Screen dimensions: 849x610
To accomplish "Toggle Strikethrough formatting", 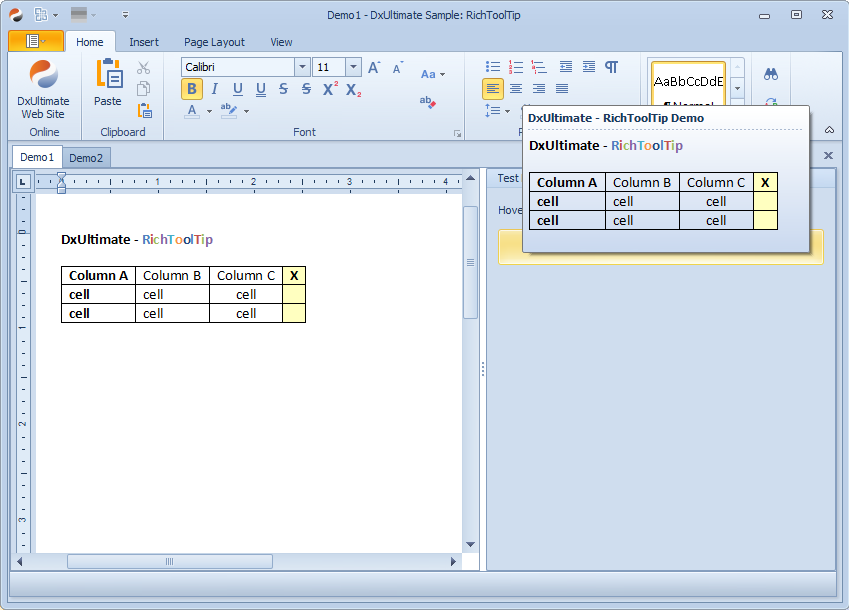I will click(x=283, y=89).
